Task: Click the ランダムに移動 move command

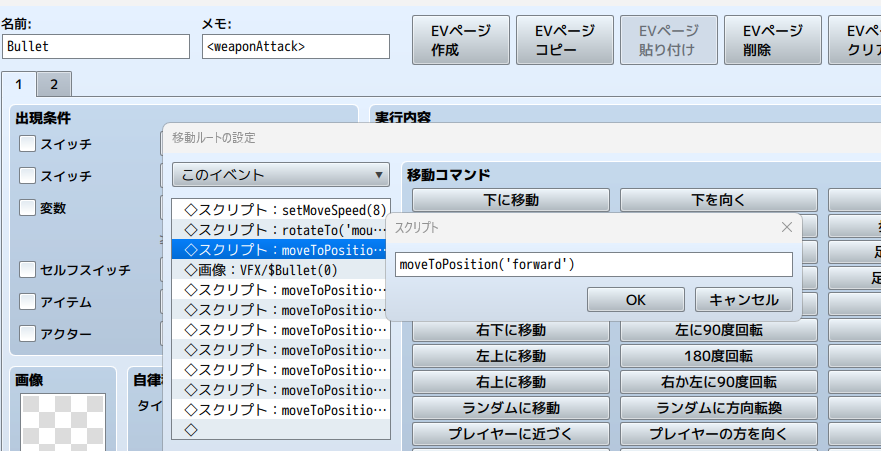Action: click(510, 408)
